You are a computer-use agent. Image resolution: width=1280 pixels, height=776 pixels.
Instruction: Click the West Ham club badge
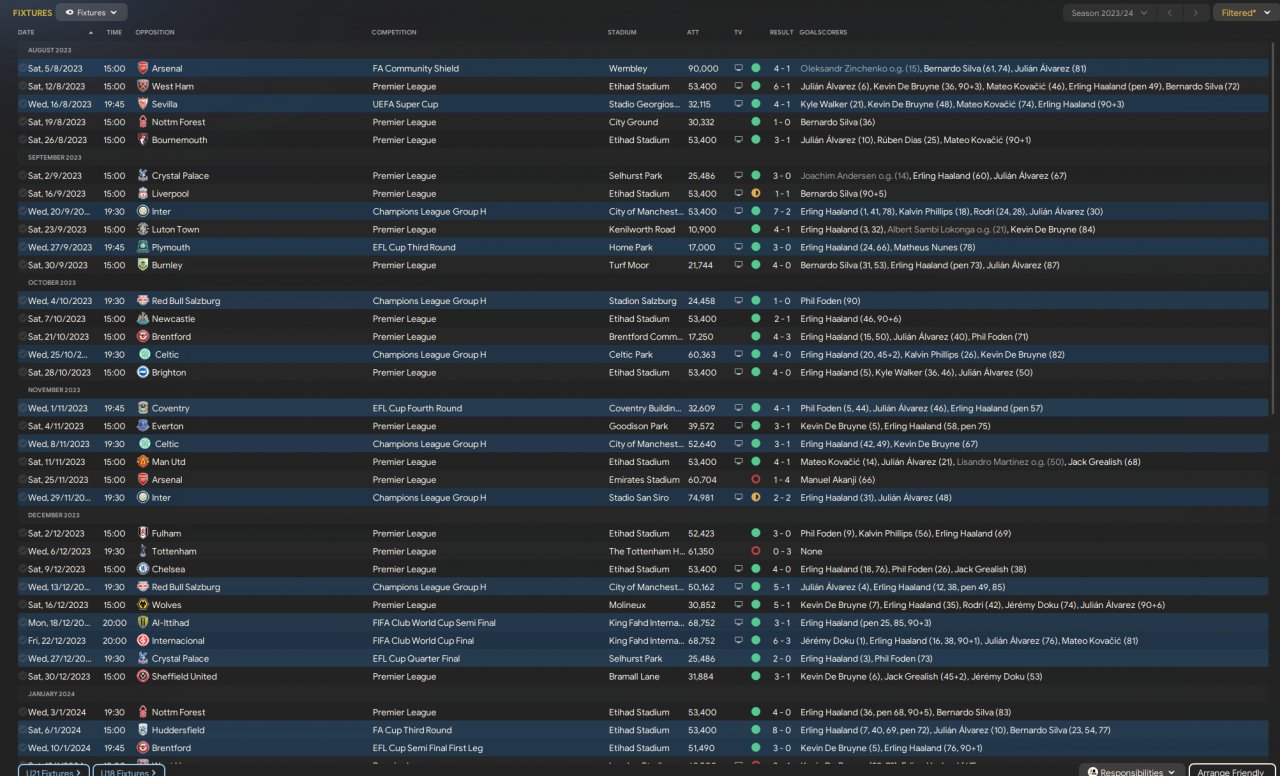pos(142,87)
